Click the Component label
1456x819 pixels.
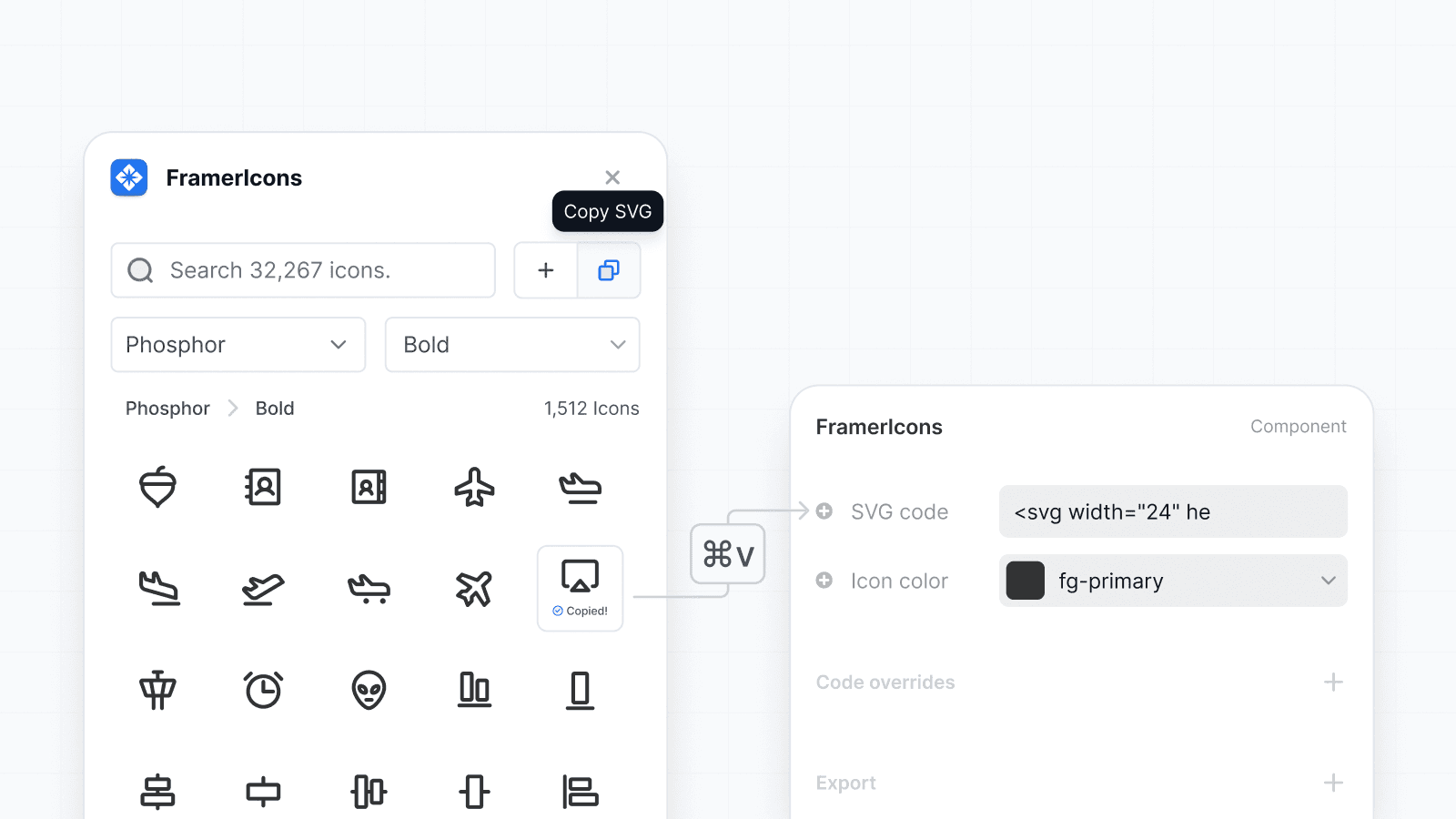pos(1298,427)
